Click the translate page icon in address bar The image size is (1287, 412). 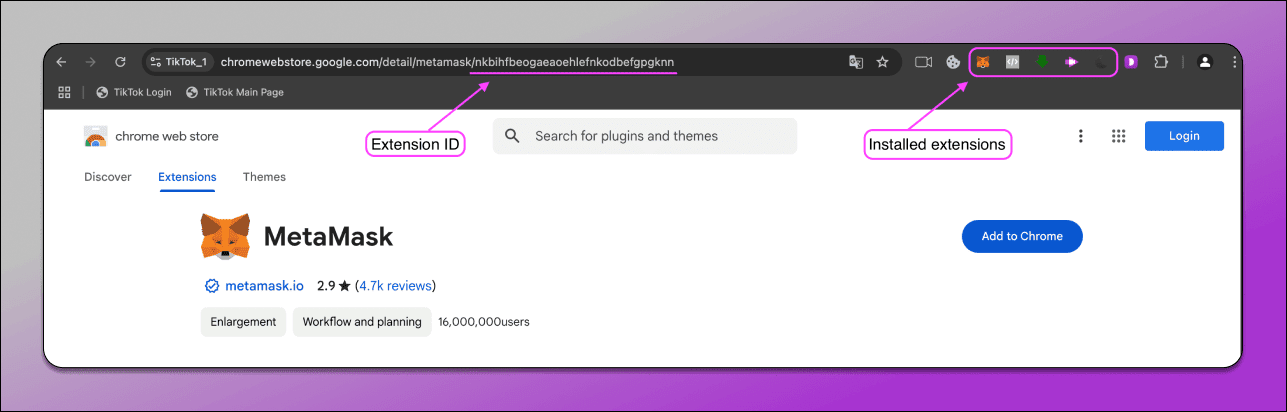855,62
